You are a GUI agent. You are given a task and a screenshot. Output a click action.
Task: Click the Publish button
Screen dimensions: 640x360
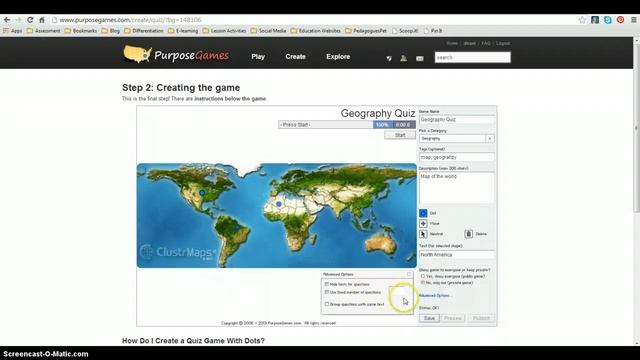481,318
